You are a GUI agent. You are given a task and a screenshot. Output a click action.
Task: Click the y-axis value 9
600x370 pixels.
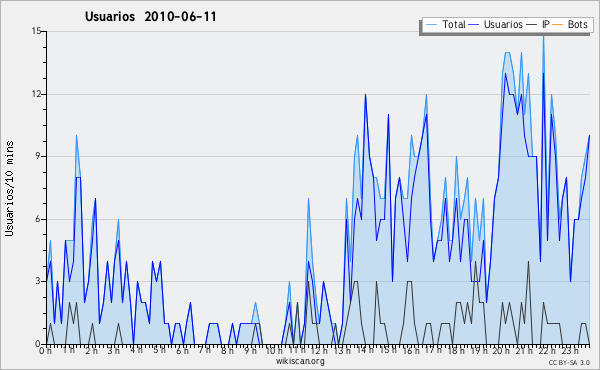point(39,156)
